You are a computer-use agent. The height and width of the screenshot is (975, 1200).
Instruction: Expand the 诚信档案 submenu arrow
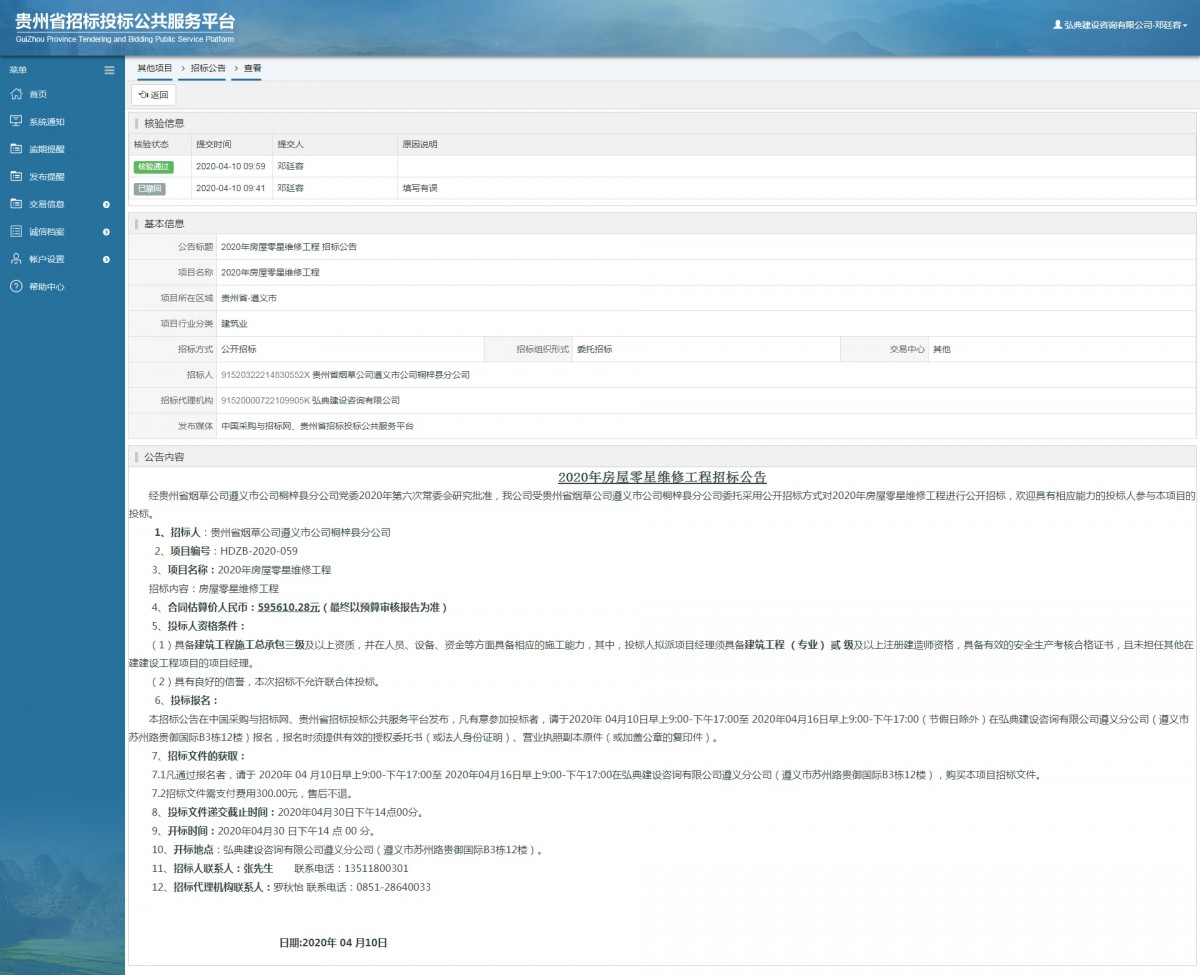pos(107,232)
